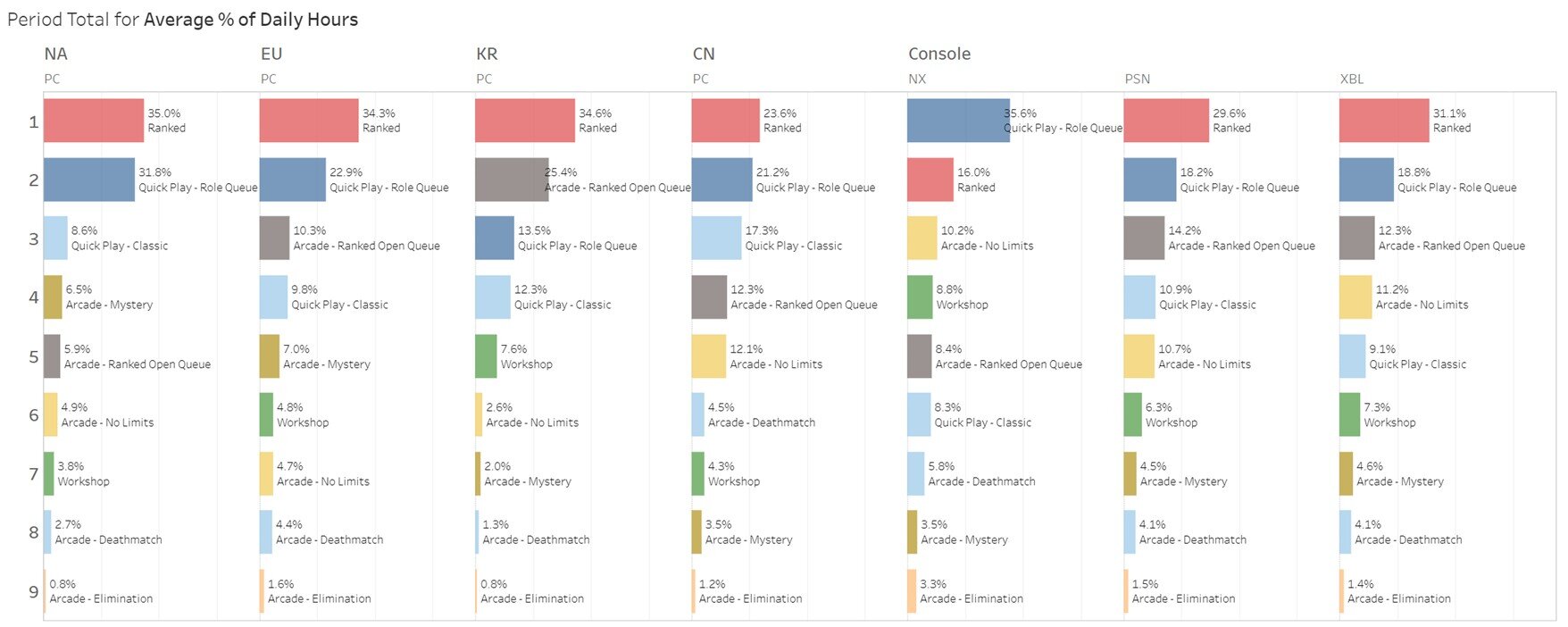Select the CN region column header

pyautogui.click(x=704, y=54)
